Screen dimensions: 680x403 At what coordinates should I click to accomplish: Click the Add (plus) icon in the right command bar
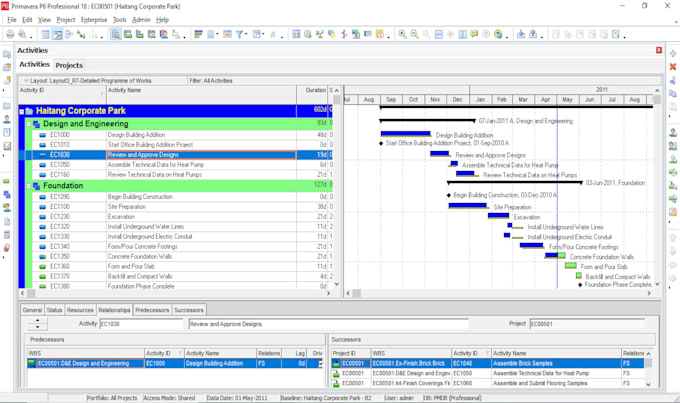tap(673, 53)
